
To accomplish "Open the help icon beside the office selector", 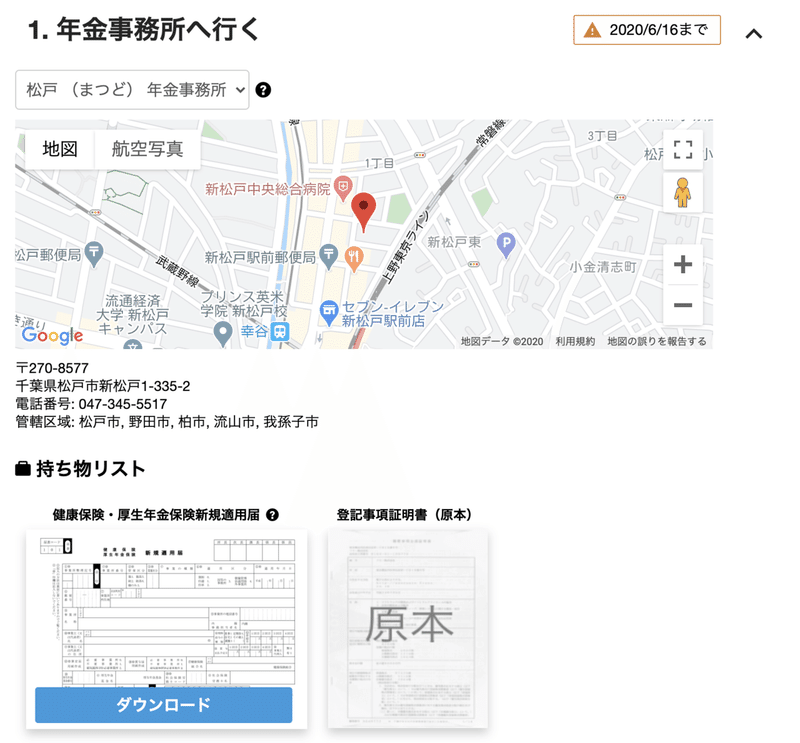I will tap(262, 90).
